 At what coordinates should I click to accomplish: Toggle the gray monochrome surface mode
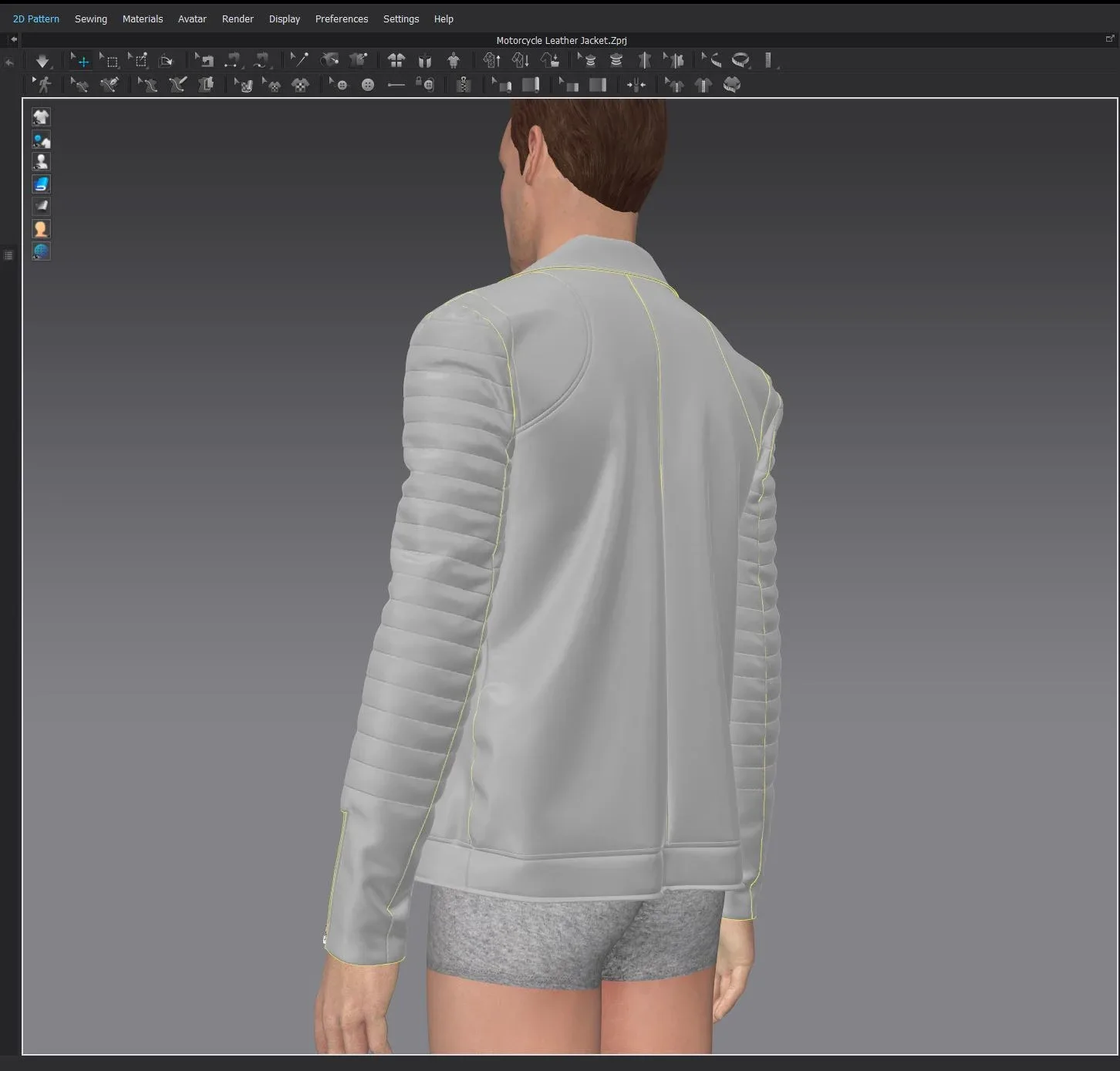click(41, 206)
